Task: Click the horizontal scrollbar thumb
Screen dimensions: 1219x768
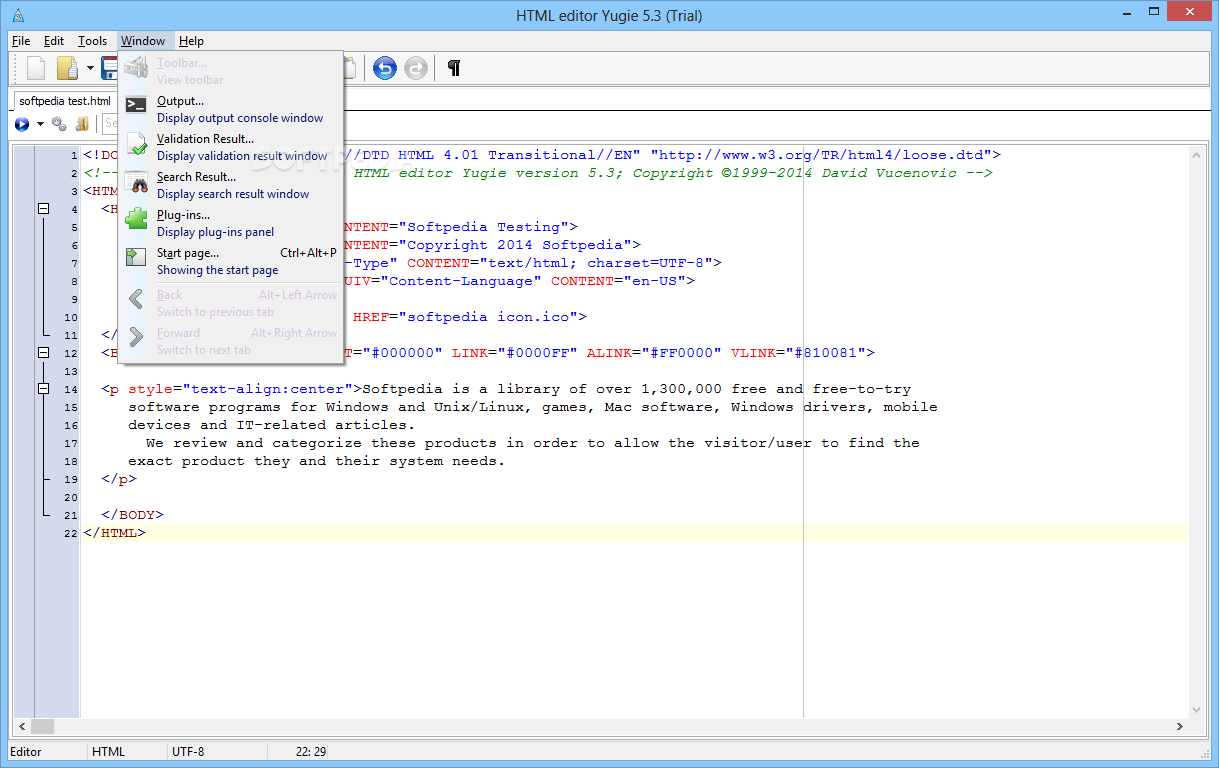Action: (42, 727)
